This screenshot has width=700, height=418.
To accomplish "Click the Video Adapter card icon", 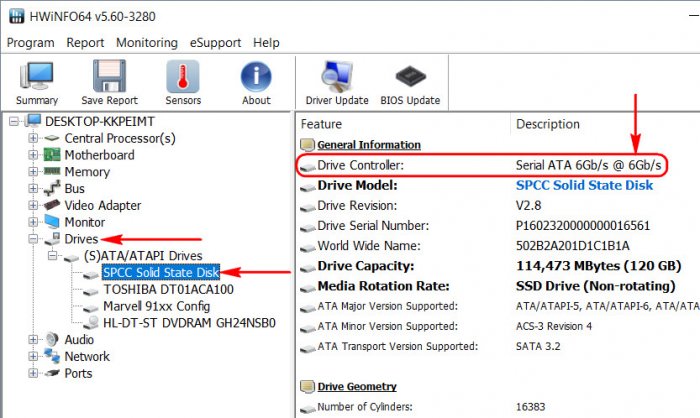I will click(52, 205).
